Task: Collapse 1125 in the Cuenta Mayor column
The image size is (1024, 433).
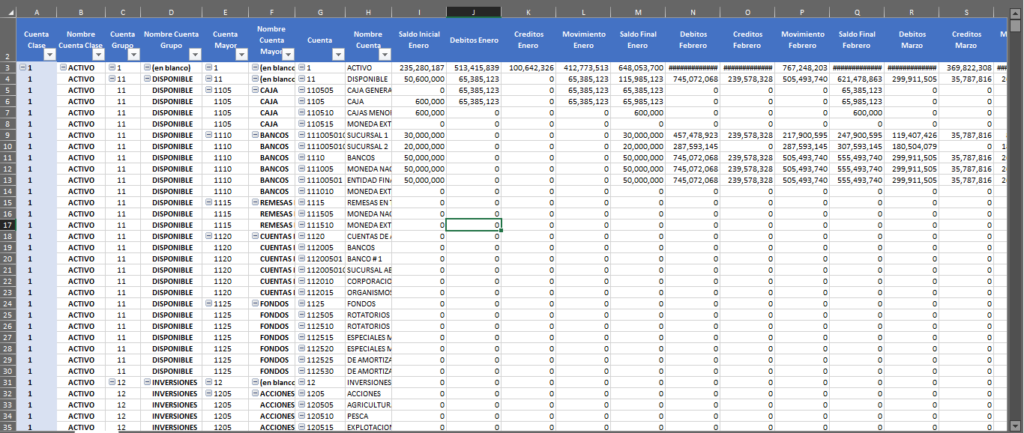Action: click(208, 304)
